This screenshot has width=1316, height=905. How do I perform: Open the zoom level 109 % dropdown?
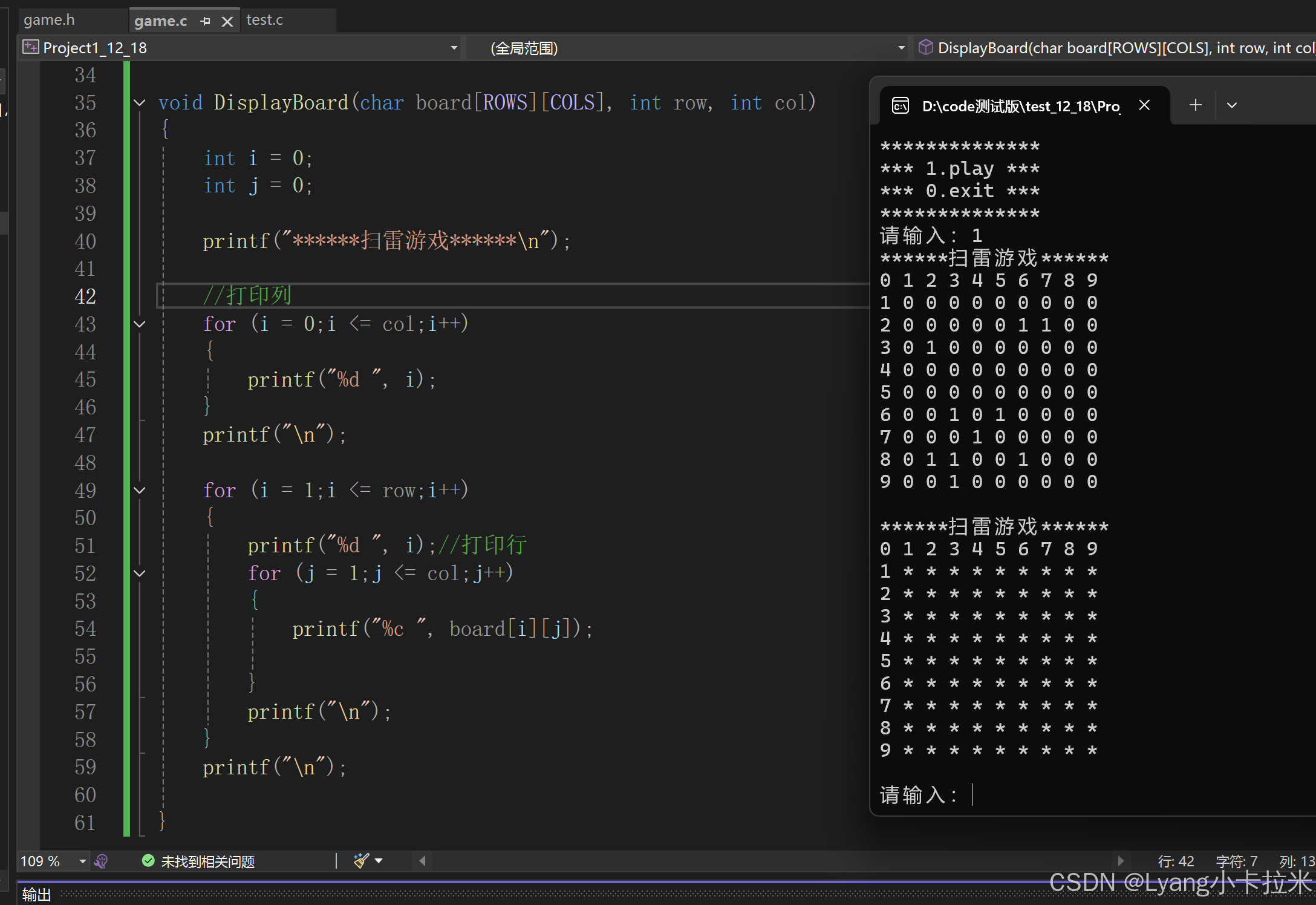pos(82,861)
